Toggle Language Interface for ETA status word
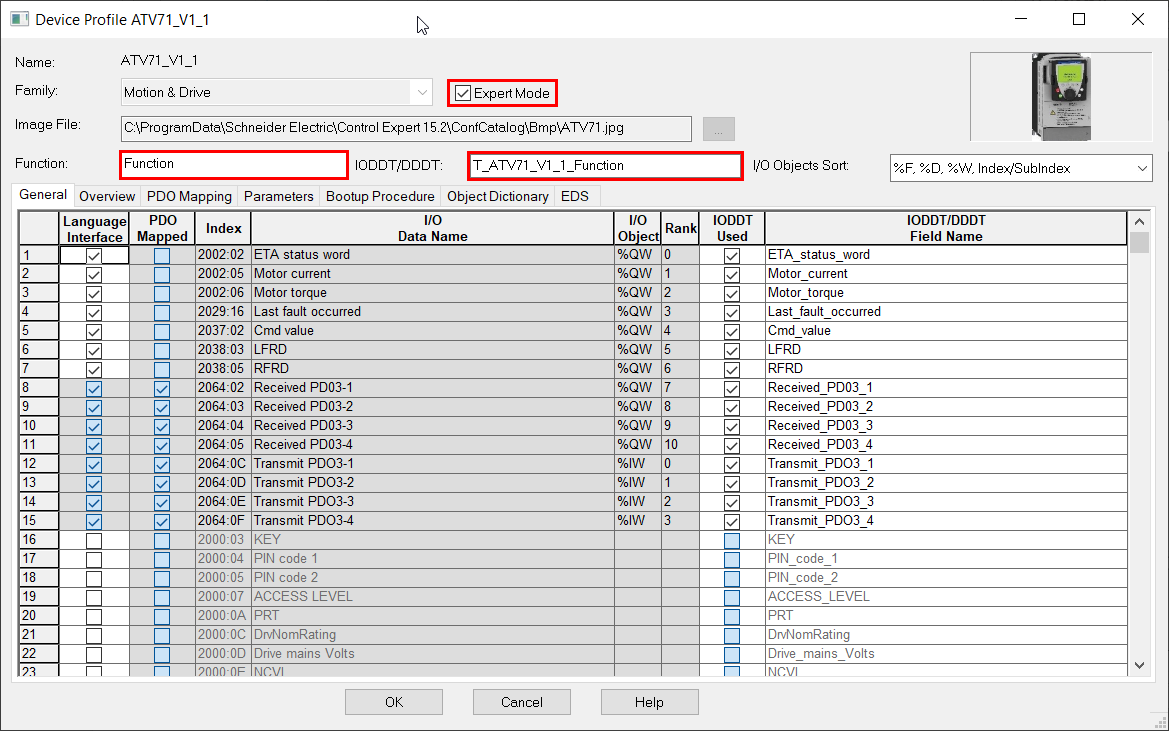1169x731 pixels. point(94,256)
